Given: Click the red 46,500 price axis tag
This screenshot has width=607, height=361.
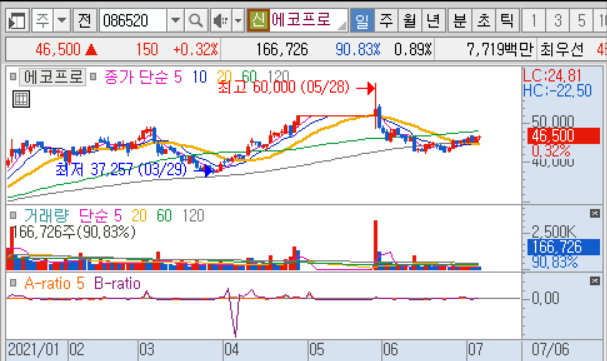Looking at the screenshot, I should [x=564, y=136].
